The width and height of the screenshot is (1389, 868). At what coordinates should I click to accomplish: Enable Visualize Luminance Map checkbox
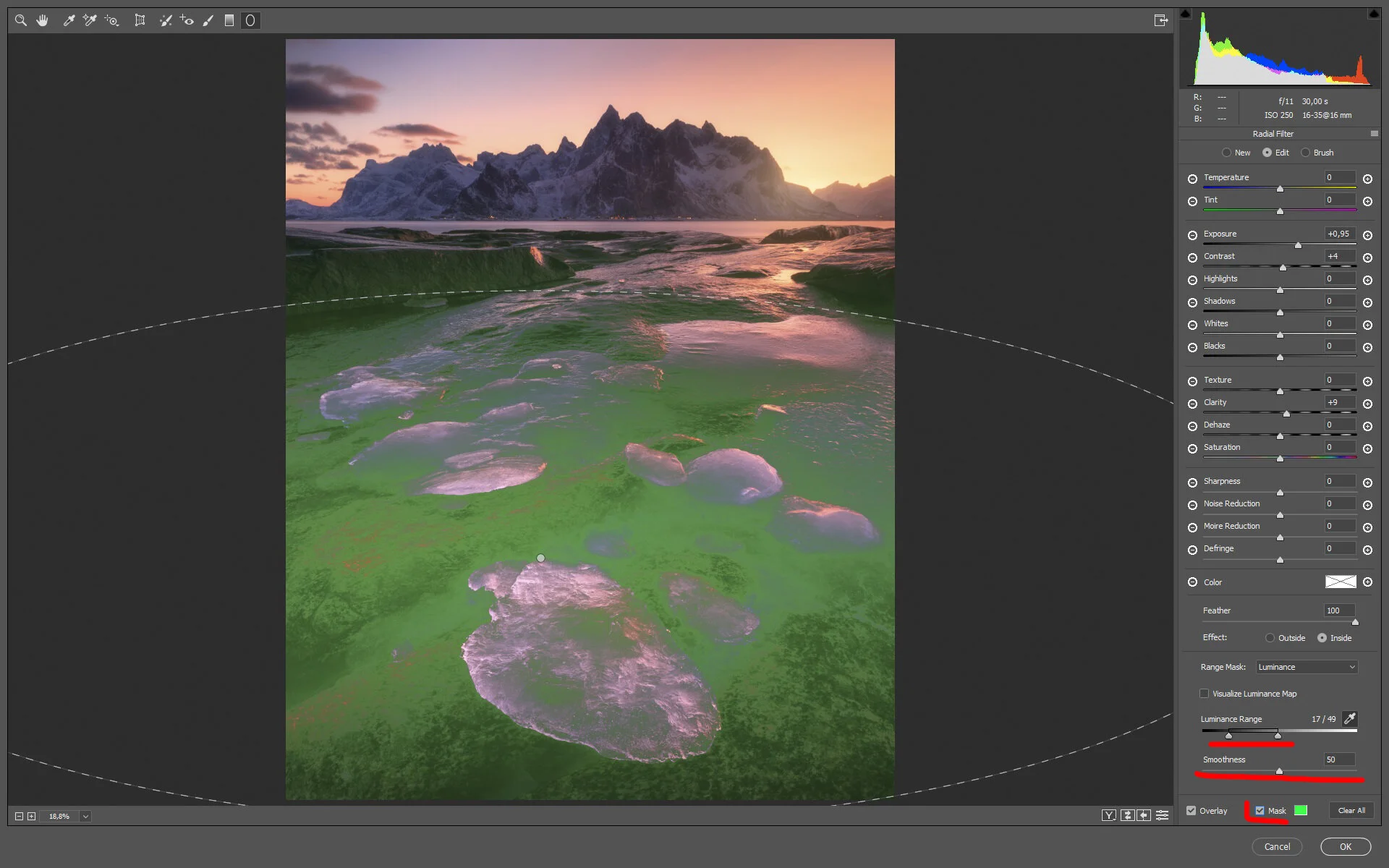point(1204,693)
